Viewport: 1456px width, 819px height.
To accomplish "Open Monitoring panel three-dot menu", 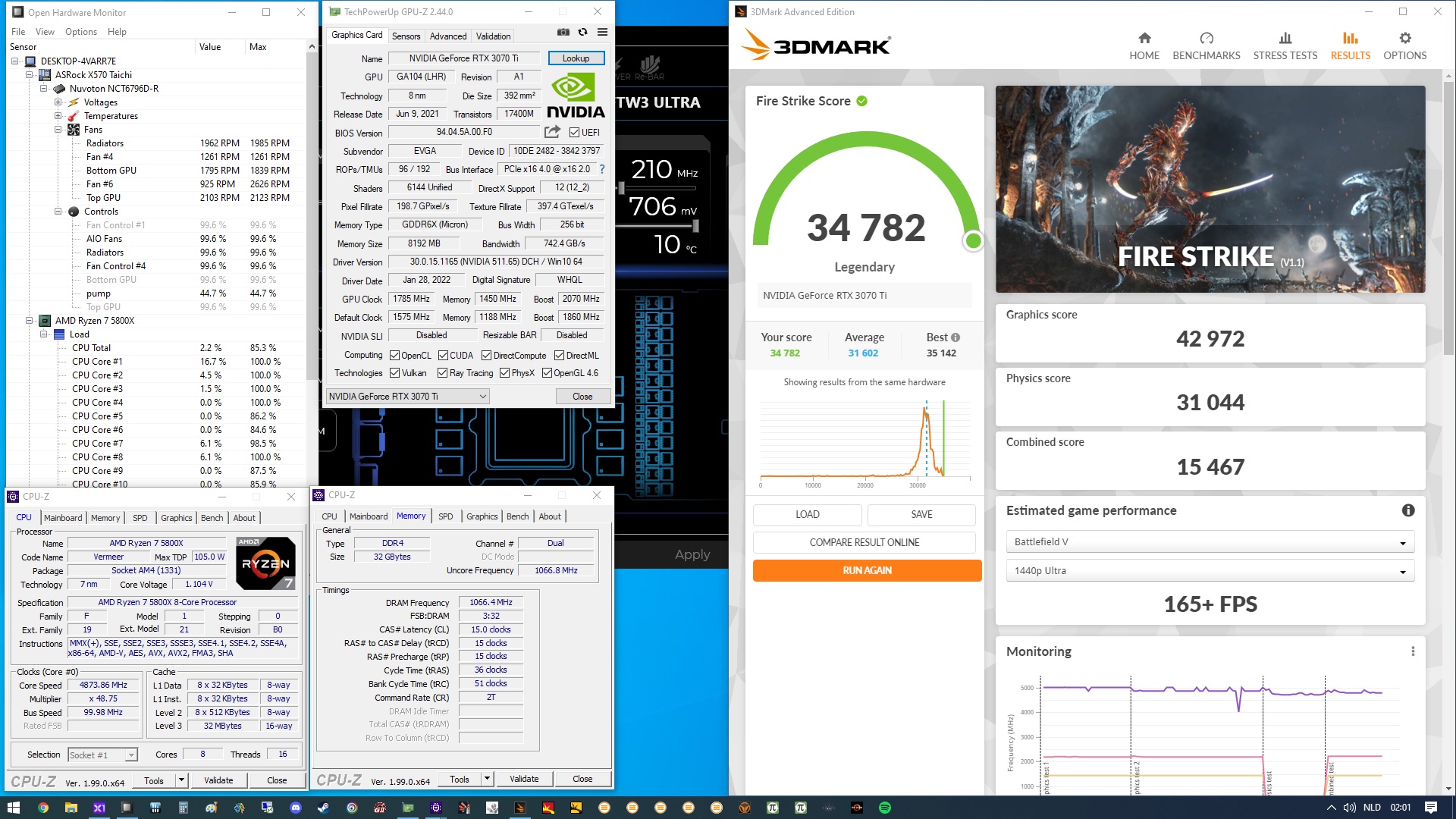I will tap(1413, 651).
